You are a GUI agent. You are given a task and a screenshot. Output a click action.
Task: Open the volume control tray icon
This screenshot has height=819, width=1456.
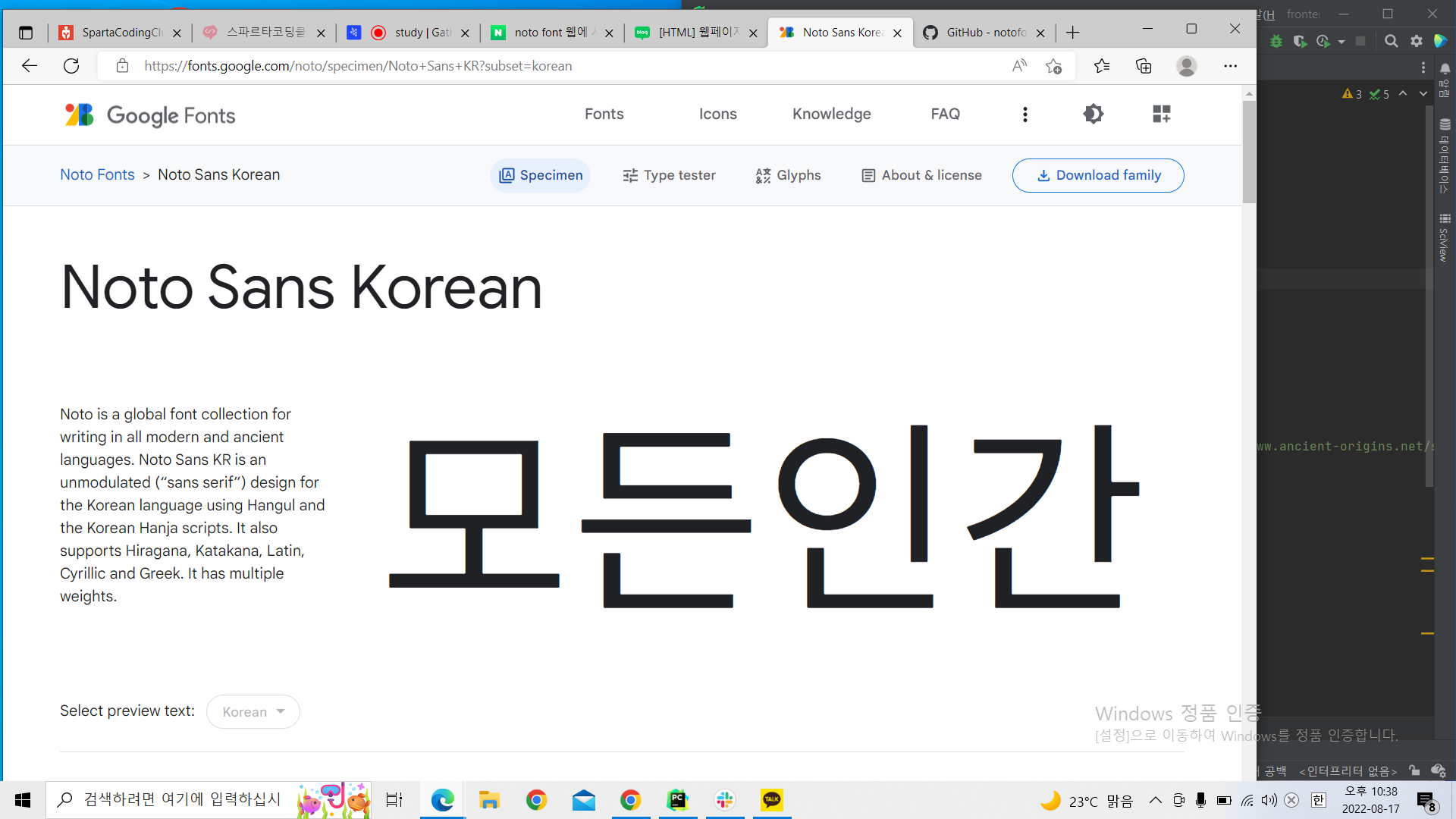tap(1269, 800)
